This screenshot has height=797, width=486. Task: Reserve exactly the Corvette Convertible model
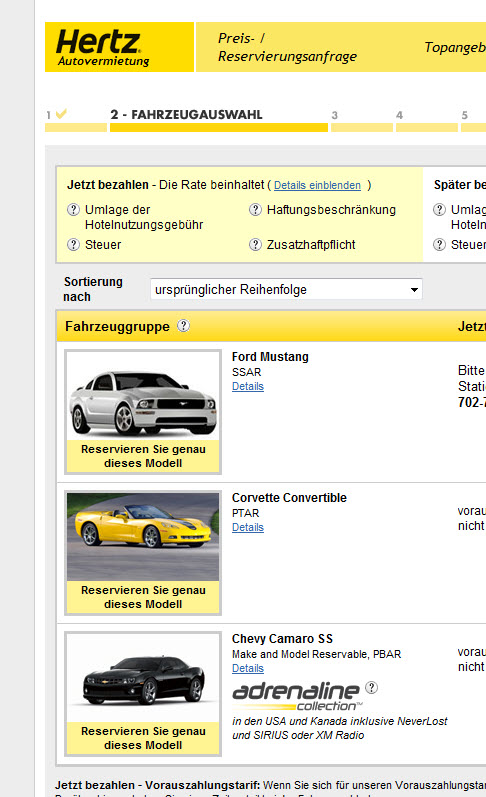(143, 597)
